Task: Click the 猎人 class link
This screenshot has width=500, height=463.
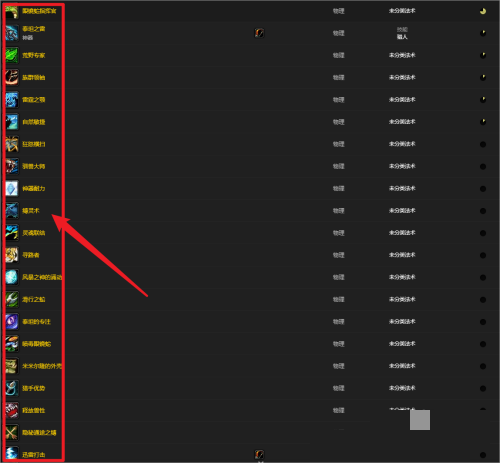Action: [402, 37]
